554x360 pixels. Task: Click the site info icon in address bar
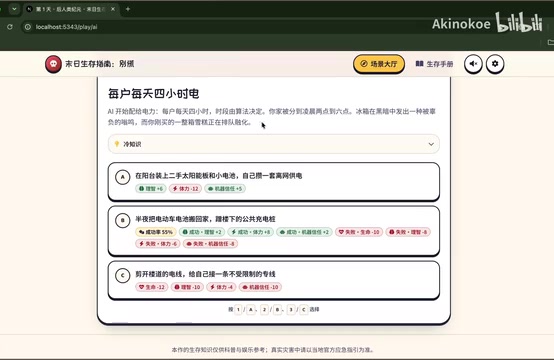[x=28, y=27]
